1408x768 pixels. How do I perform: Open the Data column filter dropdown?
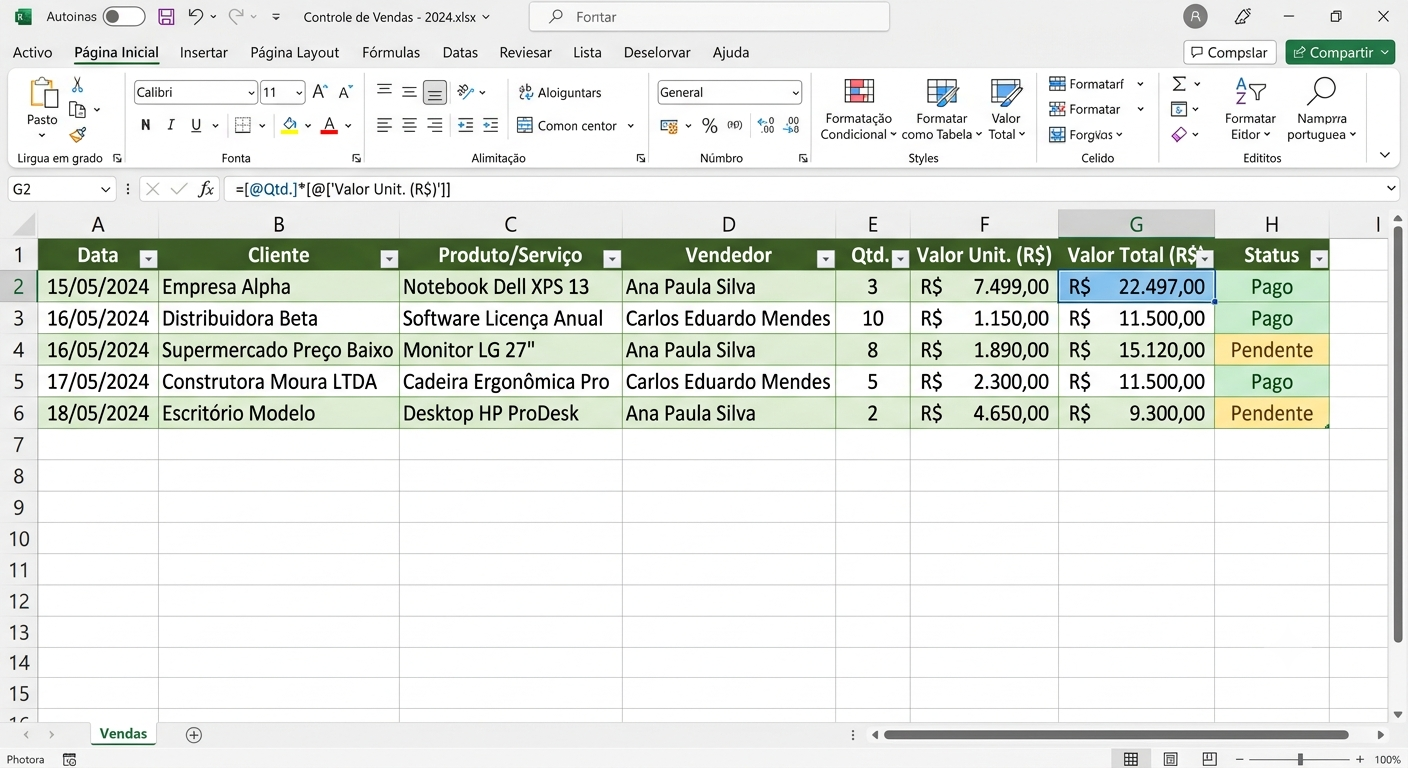pos(148,259)
